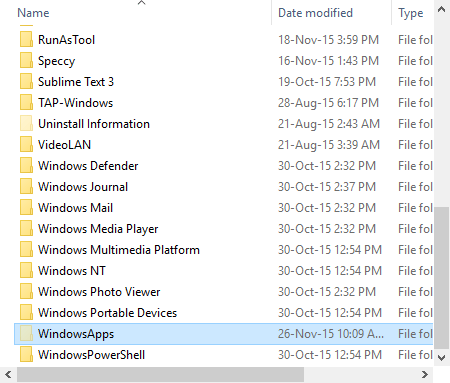Select the Windows Media Player folder name

pyautogui.click(x=98, y=229)
